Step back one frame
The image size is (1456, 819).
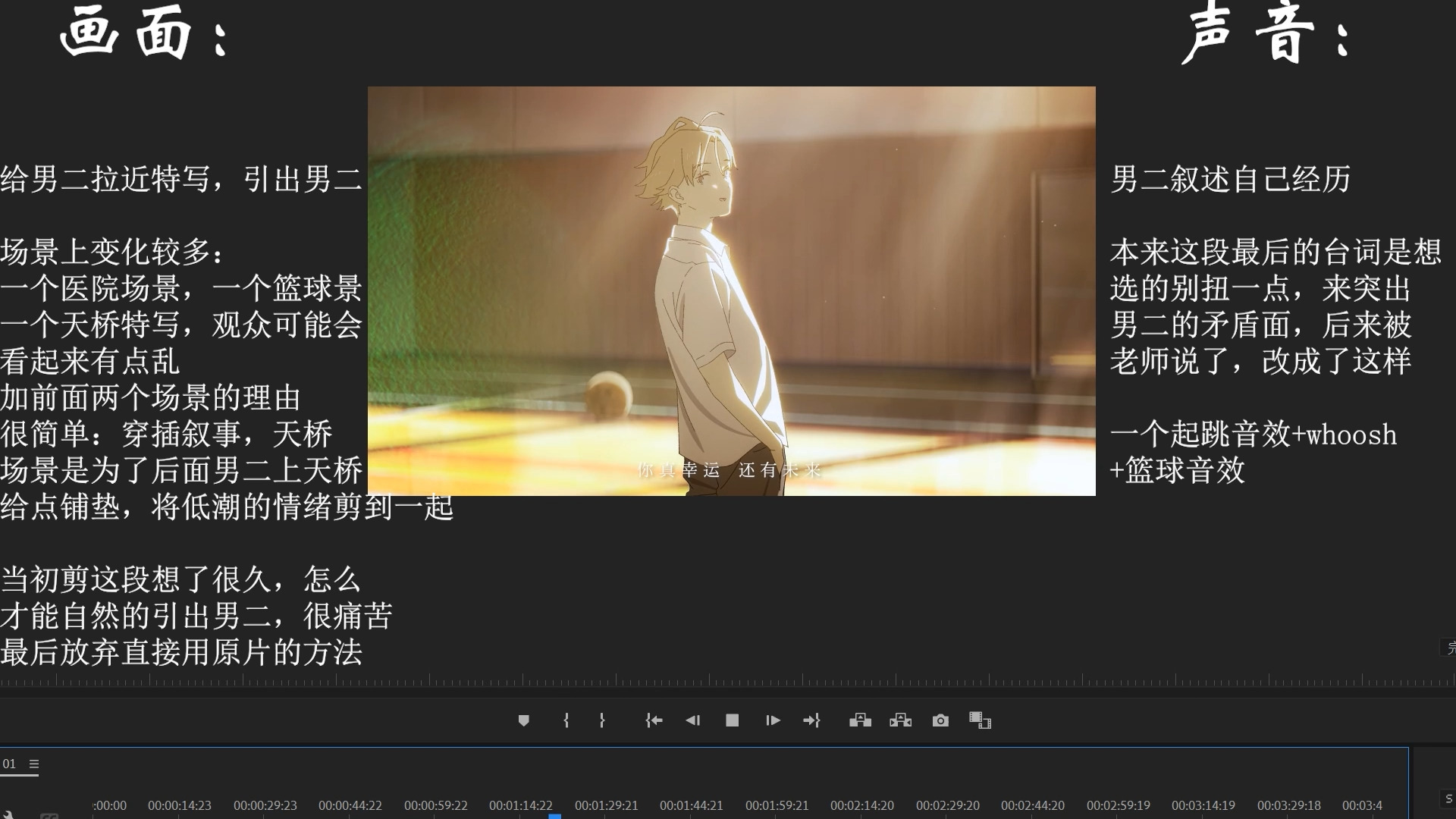point(693,720)
